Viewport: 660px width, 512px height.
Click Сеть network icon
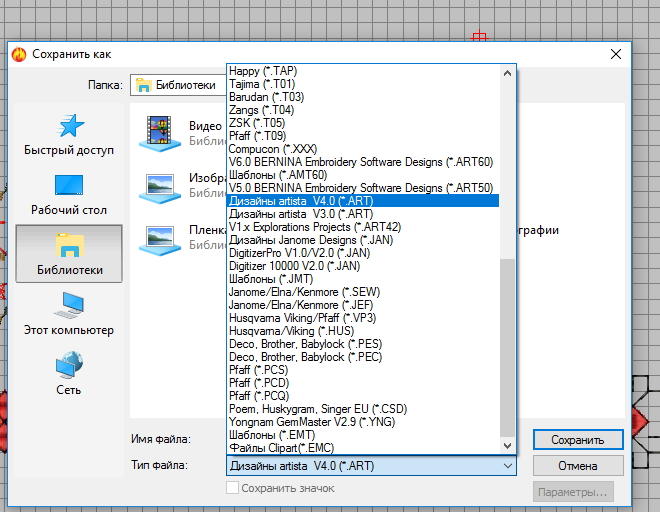pyautogui.click(x=69, y=366)
